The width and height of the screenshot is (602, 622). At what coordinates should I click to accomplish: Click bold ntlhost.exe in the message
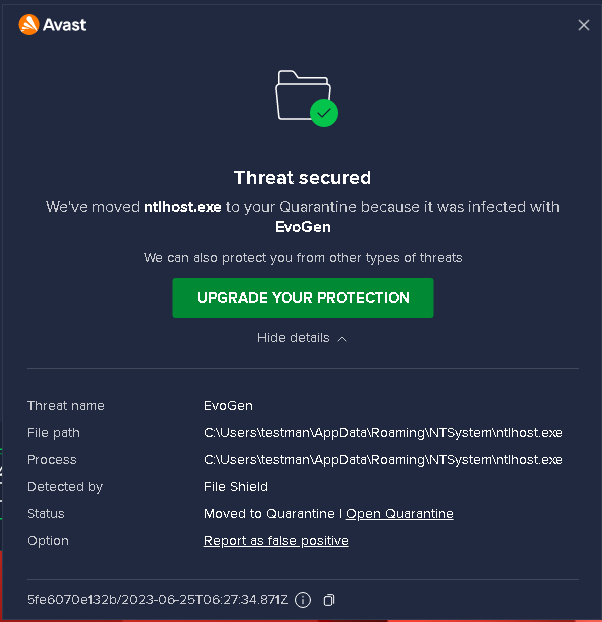point(183,207)
